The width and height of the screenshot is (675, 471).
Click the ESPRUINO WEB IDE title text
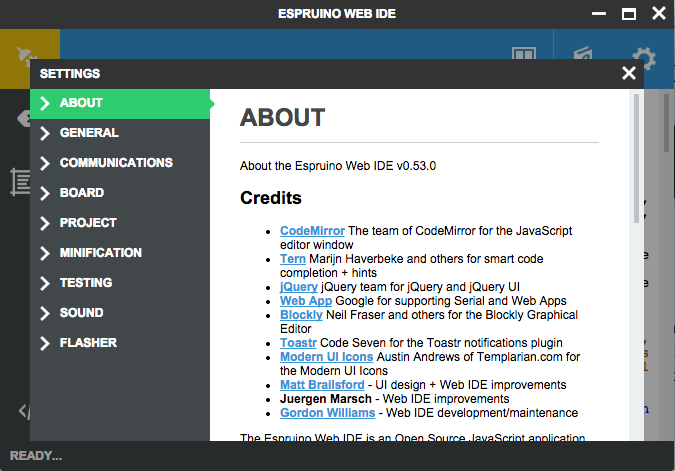[337, 14]
